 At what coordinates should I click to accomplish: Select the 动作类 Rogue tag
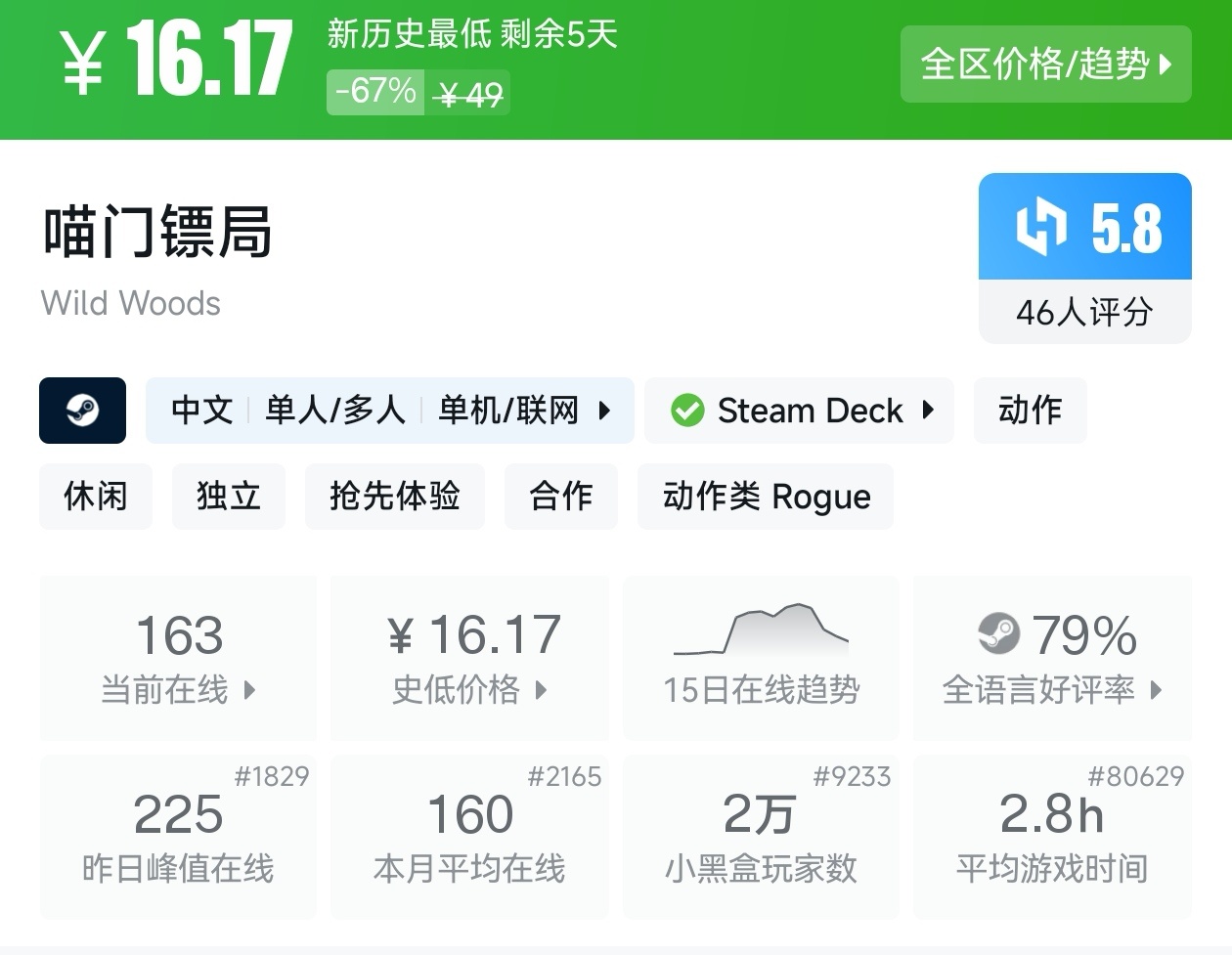click(766, 497)
